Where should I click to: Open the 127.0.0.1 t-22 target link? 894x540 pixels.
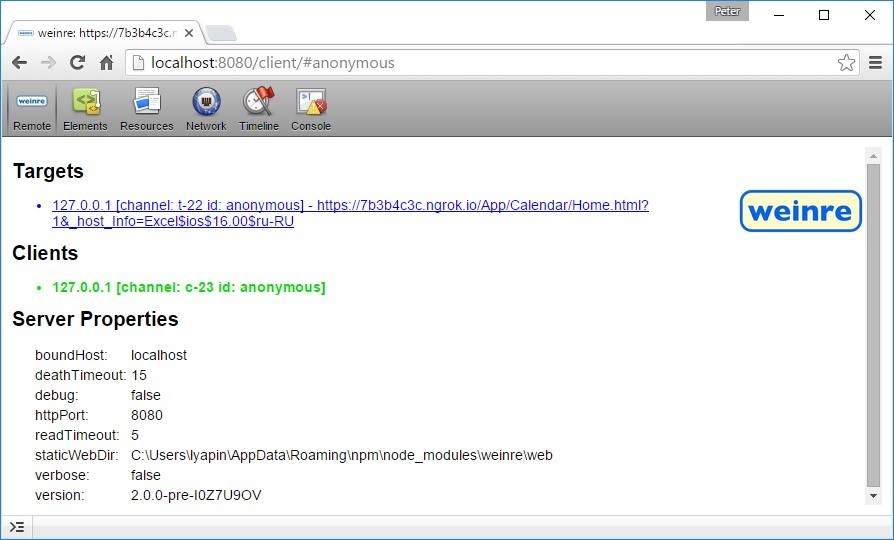[x=350, y=213]
